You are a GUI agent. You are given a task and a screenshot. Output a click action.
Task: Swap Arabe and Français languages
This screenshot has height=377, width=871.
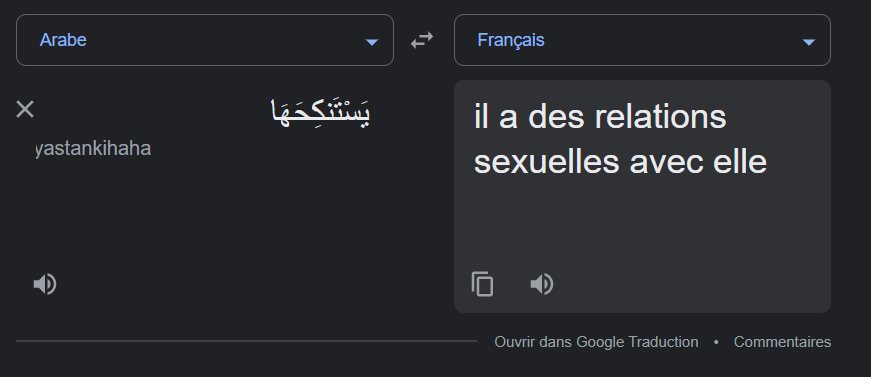pos(422,40)
